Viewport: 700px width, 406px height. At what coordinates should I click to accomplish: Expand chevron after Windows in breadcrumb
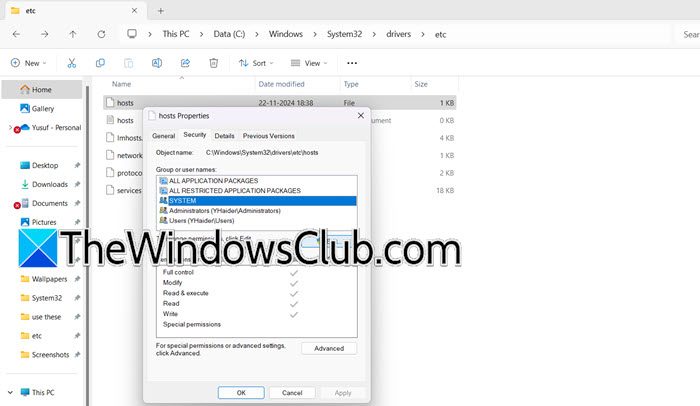click(x=315, y=34)
